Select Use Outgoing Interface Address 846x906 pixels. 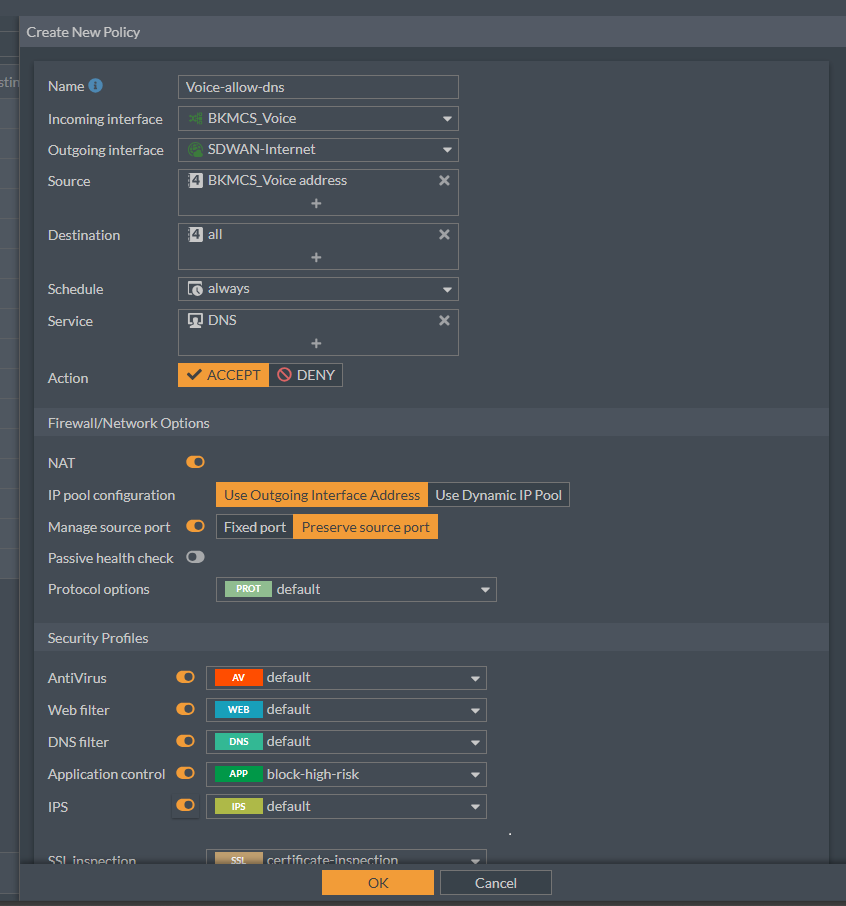click(x=322, y=495)
